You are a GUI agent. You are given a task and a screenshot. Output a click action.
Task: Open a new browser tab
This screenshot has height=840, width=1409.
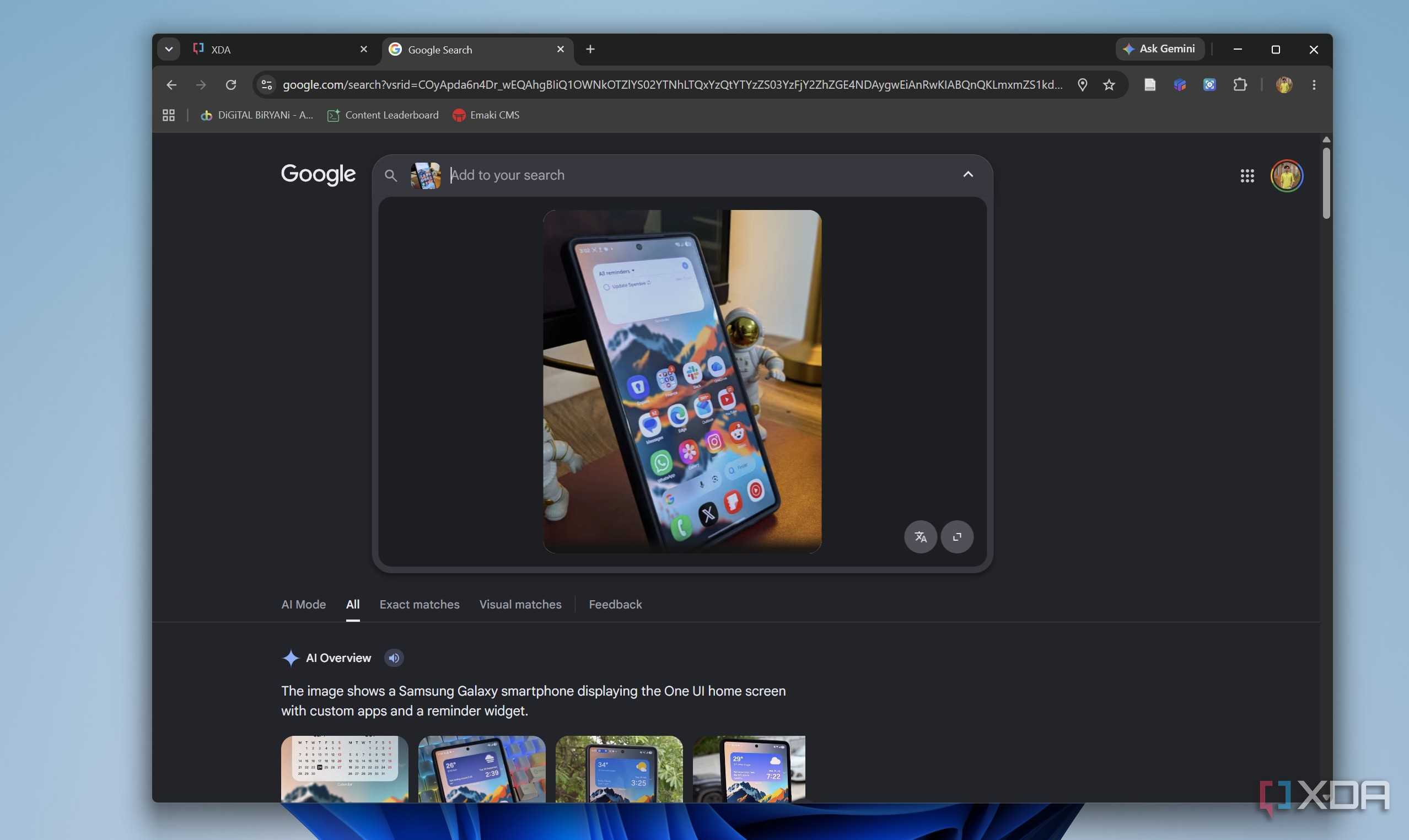[x=590, y=49]
